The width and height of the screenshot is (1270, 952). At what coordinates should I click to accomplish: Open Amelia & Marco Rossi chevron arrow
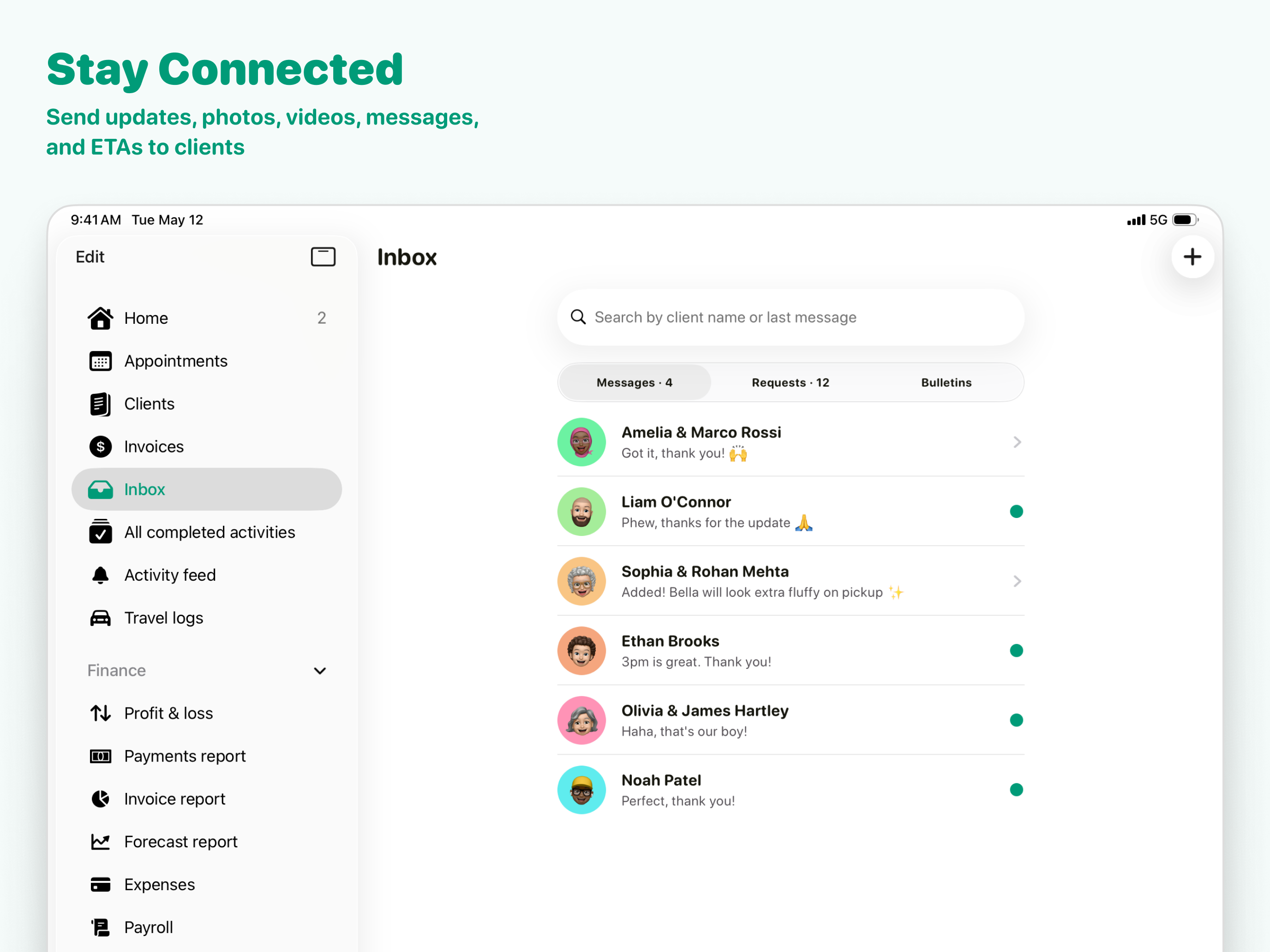click(1017, 442)
